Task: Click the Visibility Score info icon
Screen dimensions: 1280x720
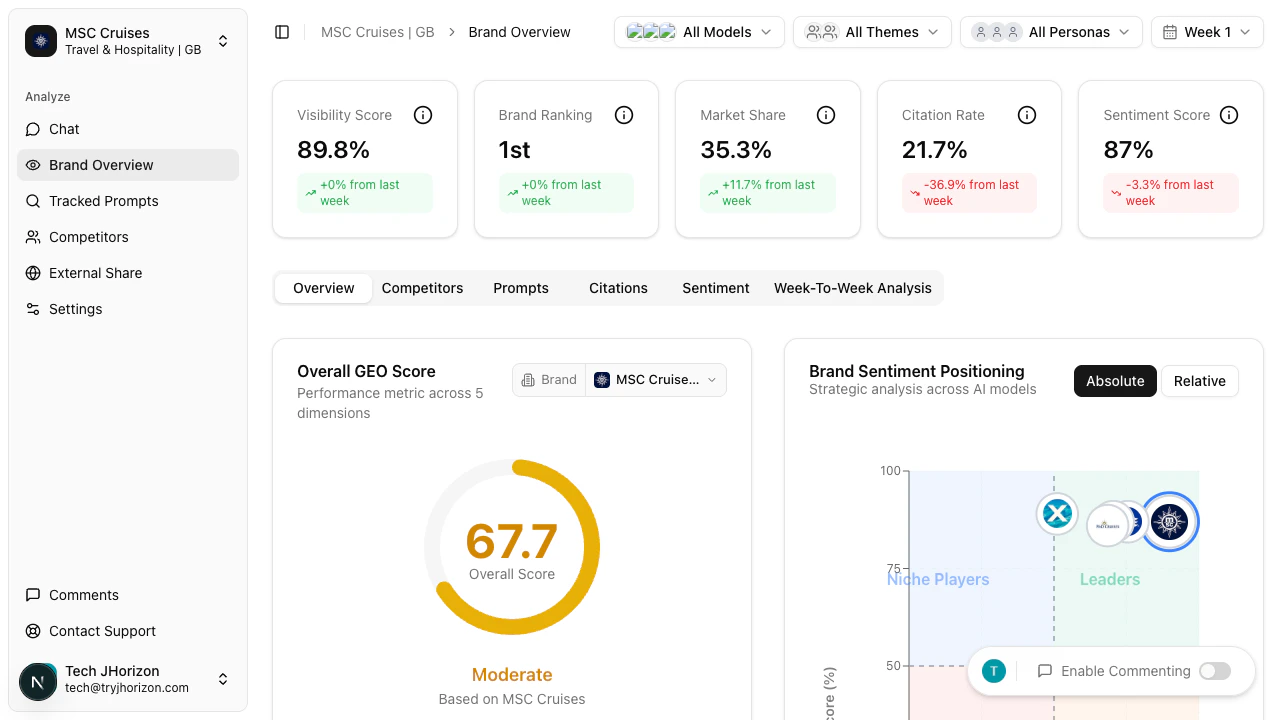Action: (x=423, y=115)
